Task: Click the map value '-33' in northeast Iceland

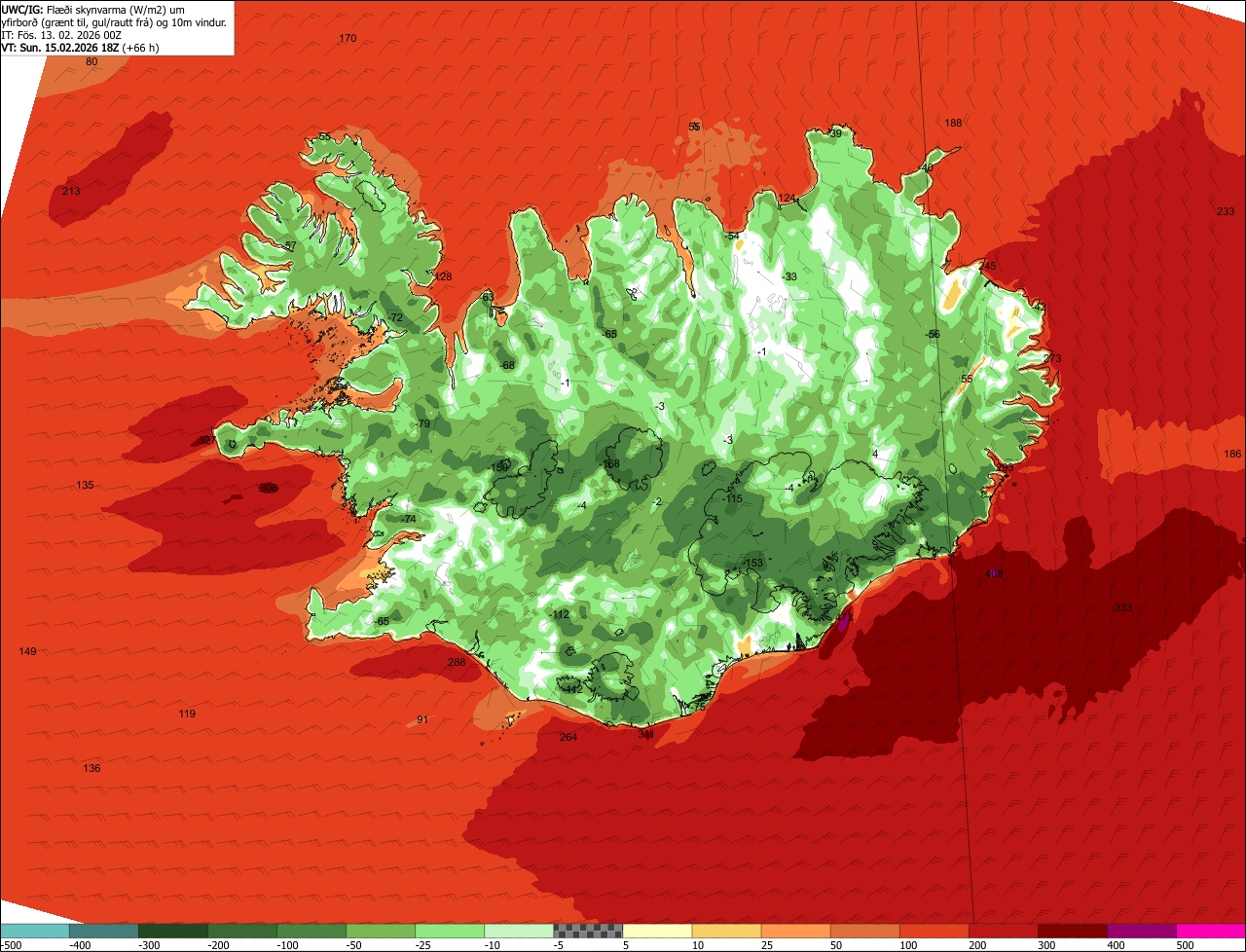Action: 788,276
